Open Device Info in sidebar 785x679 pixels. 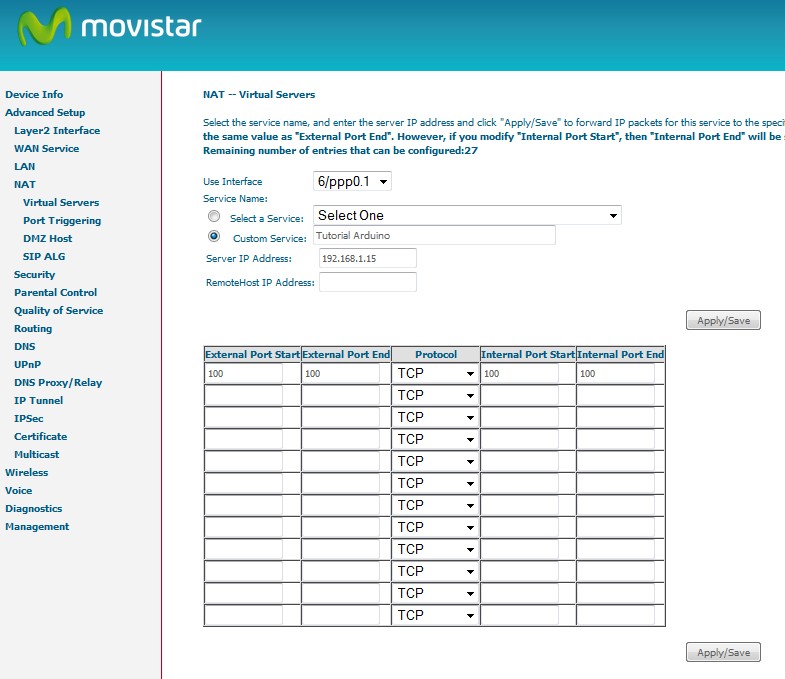(x=34, y=95)
